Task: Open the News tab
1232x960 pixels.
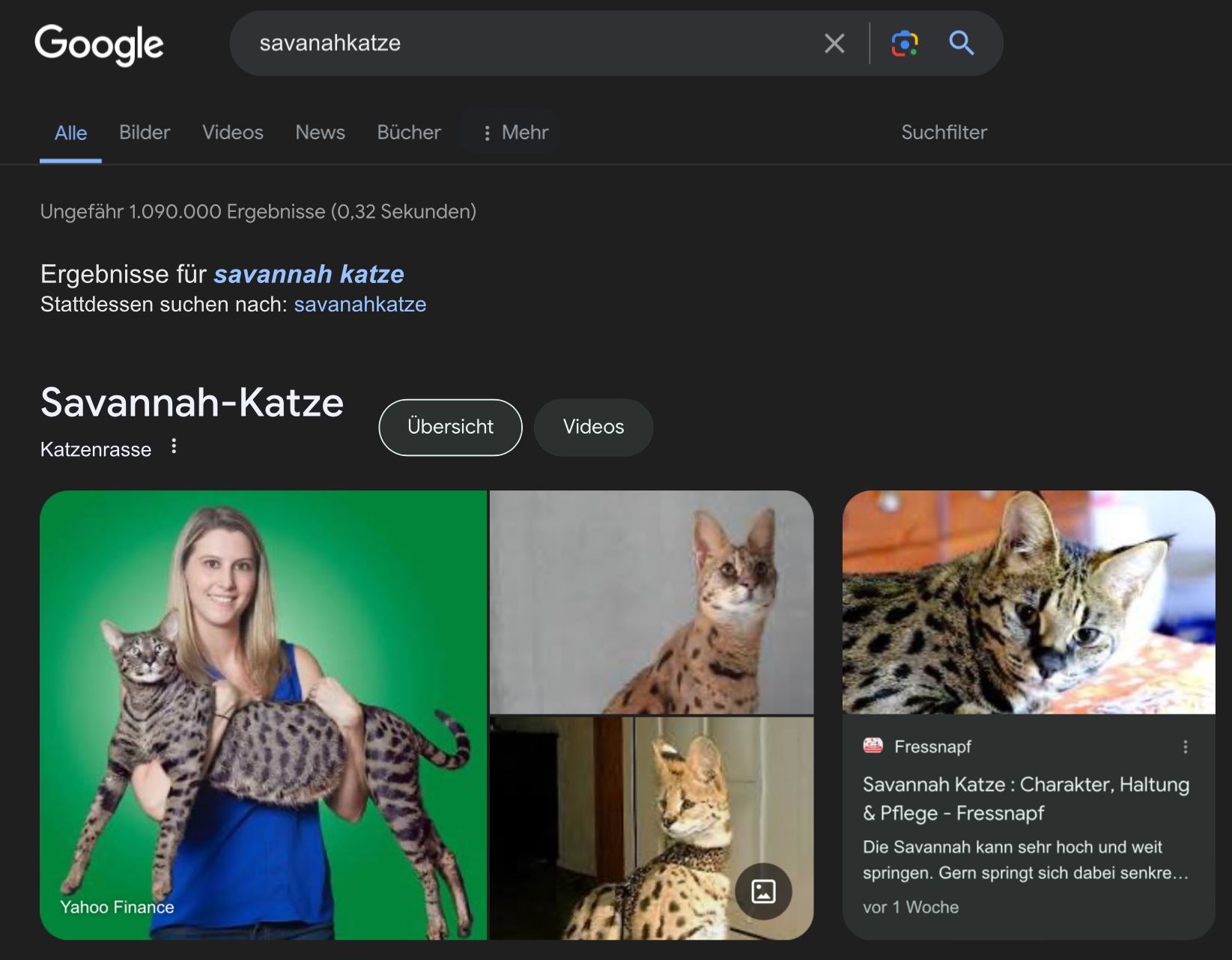Action: [x=320, y=133]
